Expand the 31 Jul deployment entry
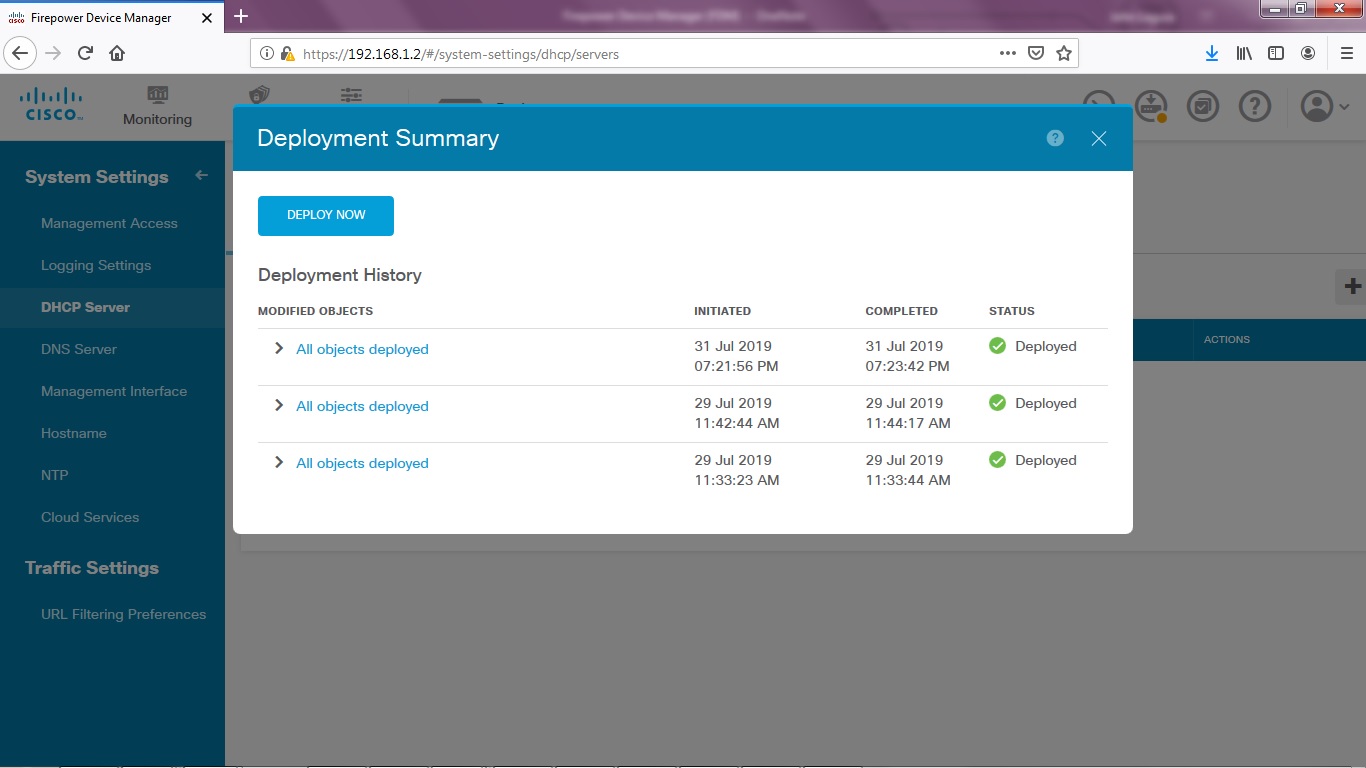Viewport: 1366px width, 768px height. 278,349
